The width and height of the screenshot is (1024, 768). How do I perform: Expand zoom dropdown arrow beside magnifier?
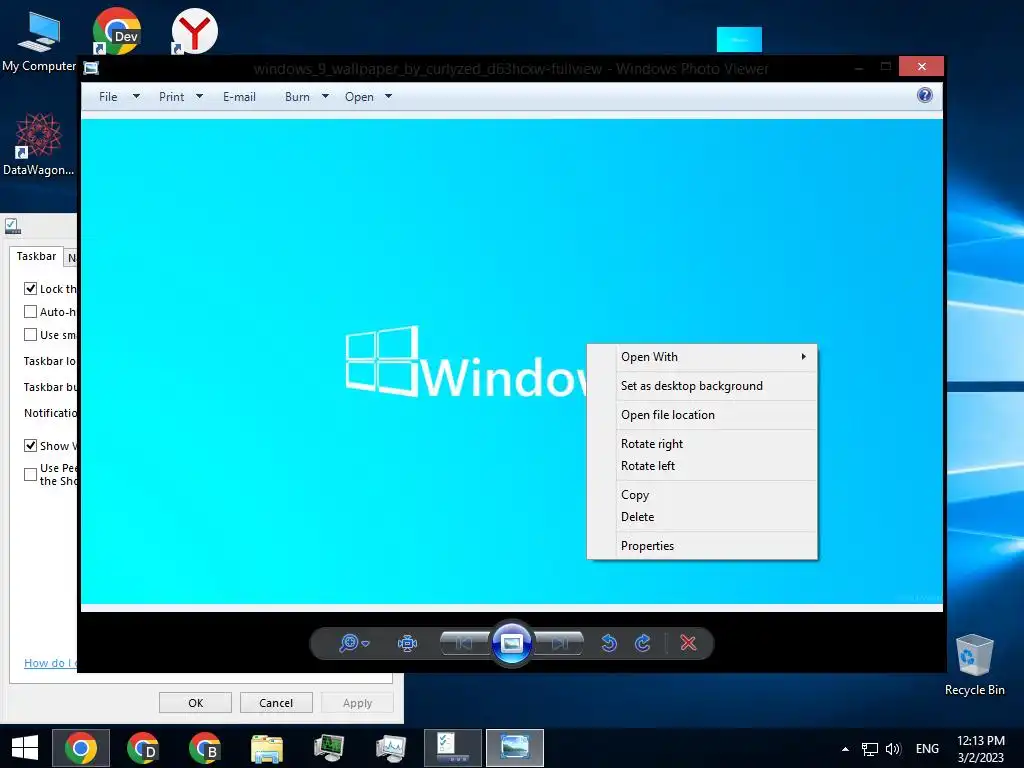(365, 644)
